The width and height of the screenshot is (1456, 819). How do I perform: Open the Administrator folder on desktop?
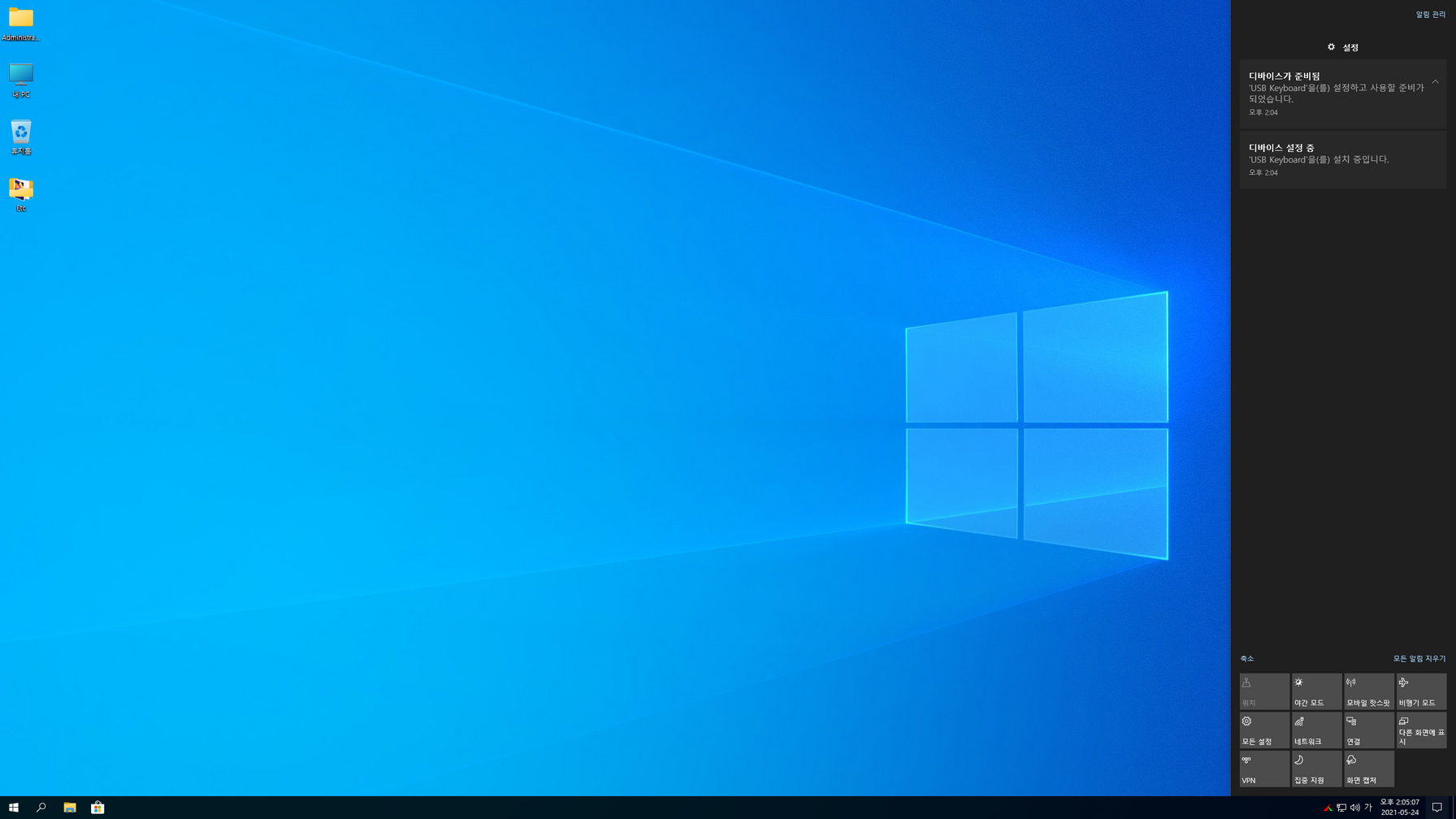pyautogui.click(x=21, y=24)
